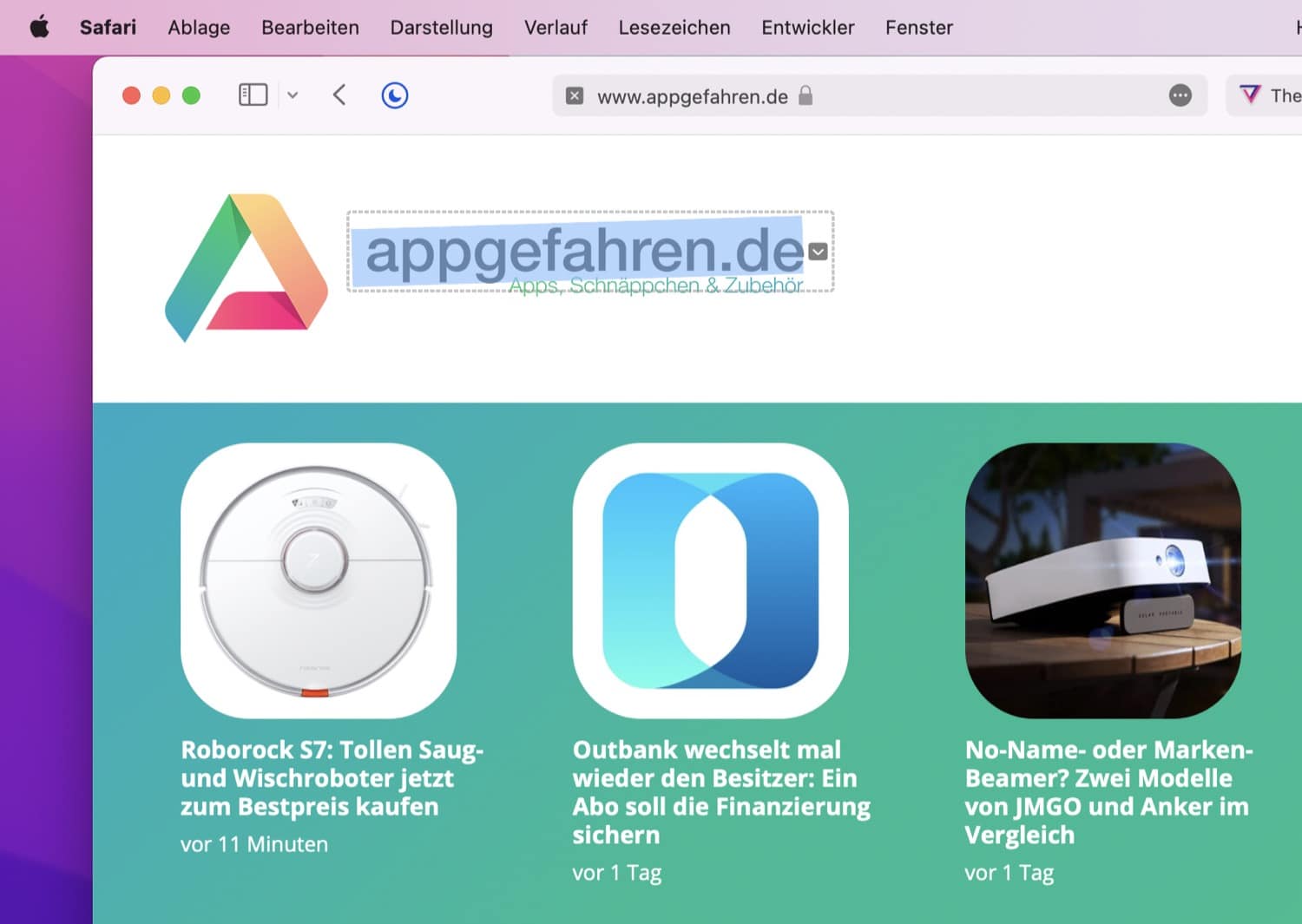The width and height of the screenshot is (1302, 924).
Task: Expand the tab group chevron beside sidebar
Action: tap(293, 95)
